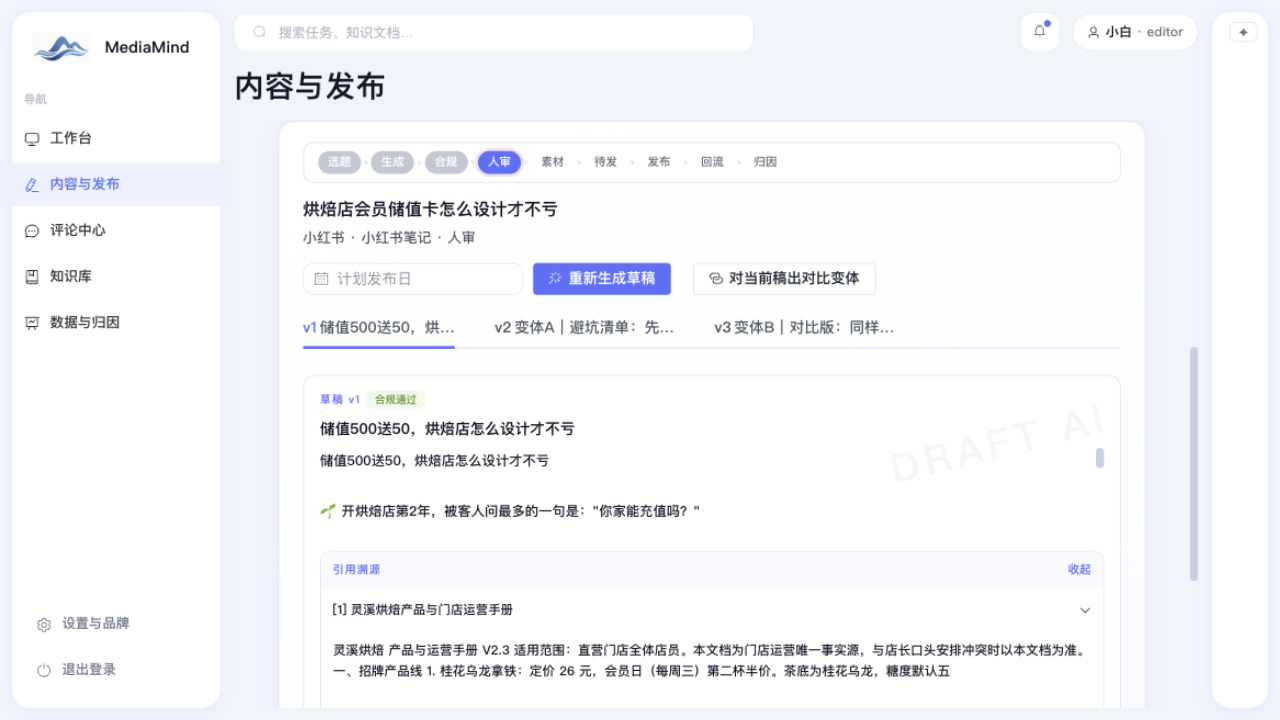The image size is (1280, 720).
Task: Collapse citations with 收起
Action: (x=1079, y=569)
